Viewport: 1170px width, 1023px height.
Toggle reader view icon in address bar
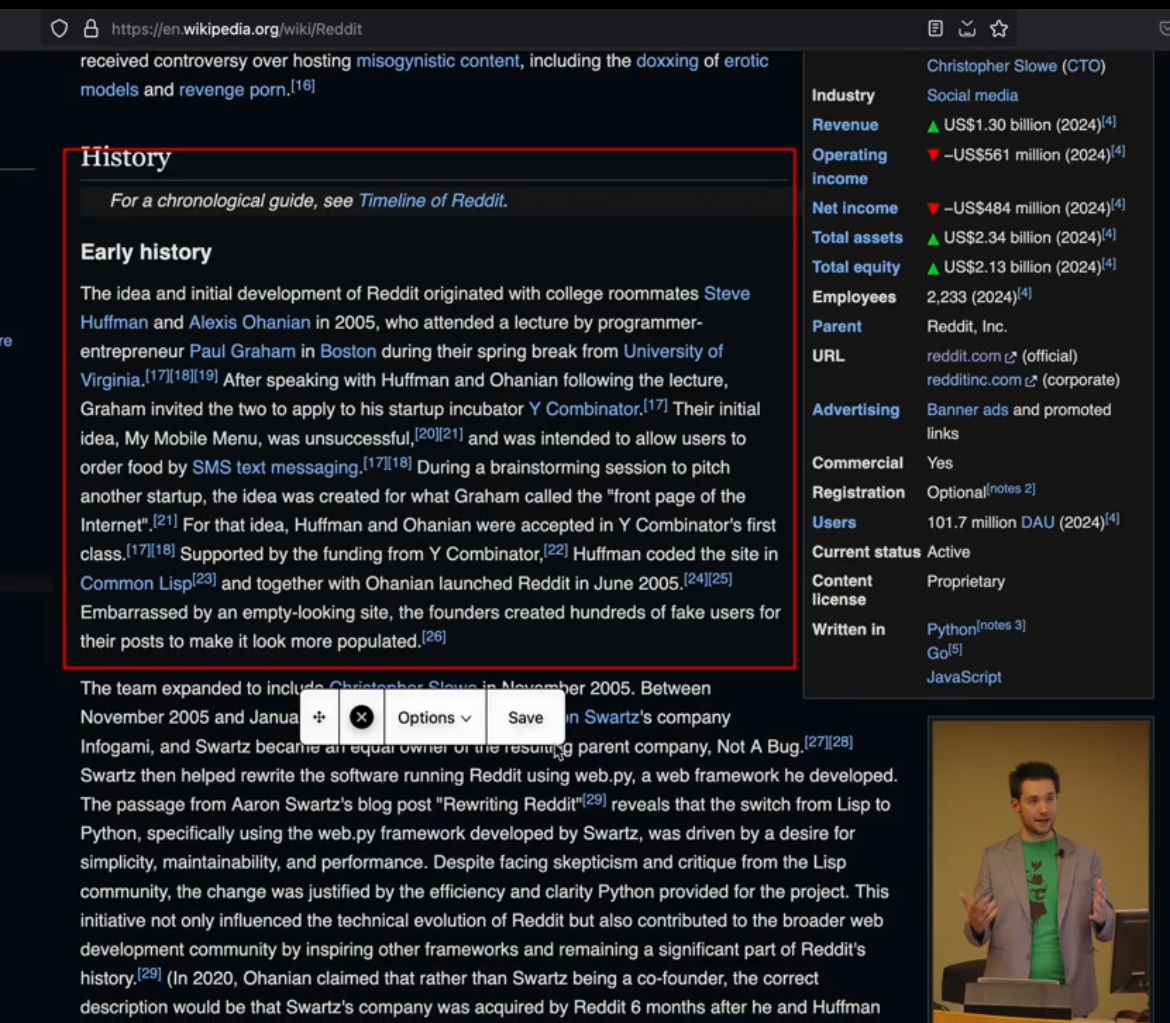(935, 29)
